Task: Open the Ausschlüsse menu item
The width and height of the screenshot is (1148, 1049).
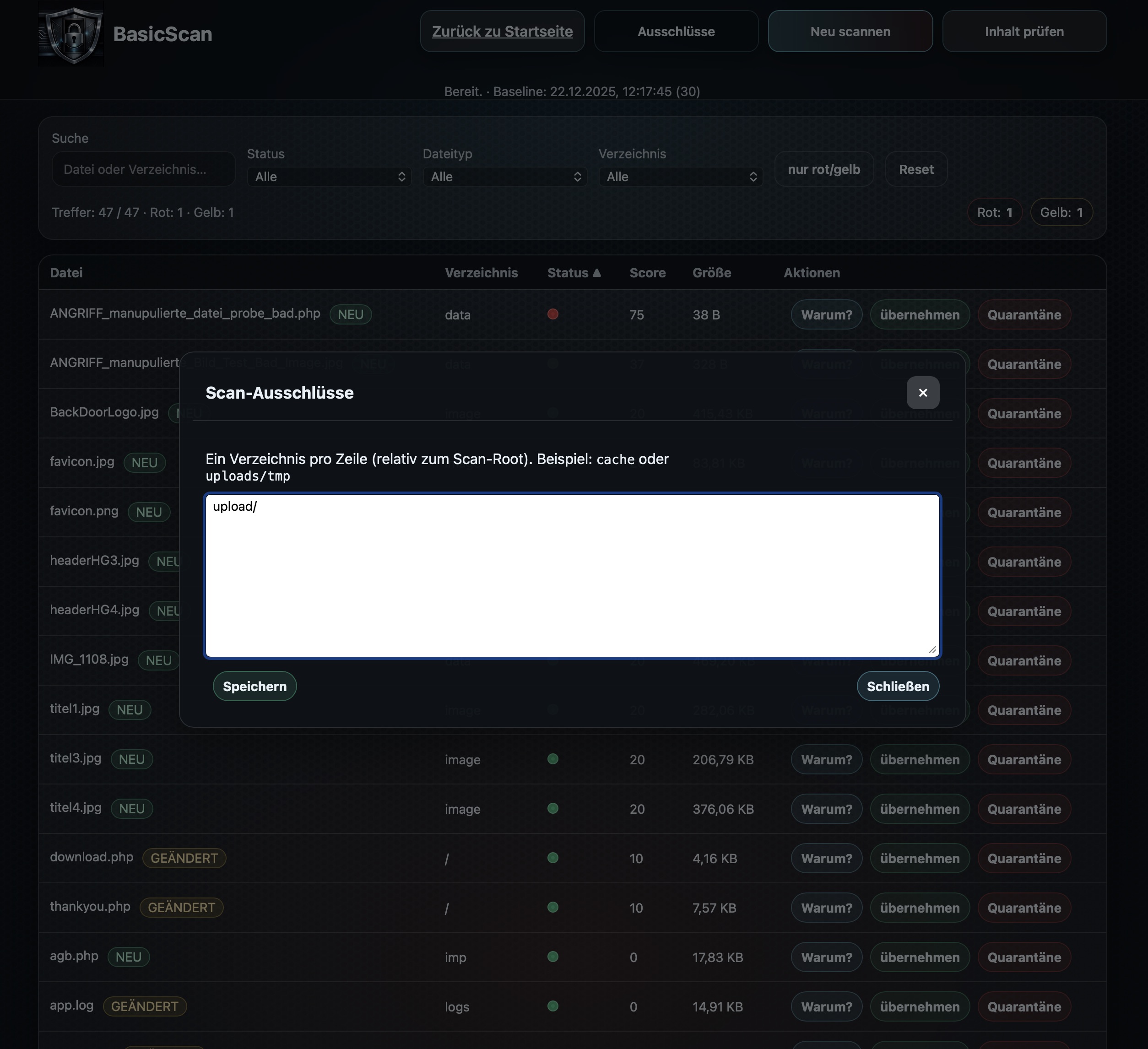Action: coord(676,32)
